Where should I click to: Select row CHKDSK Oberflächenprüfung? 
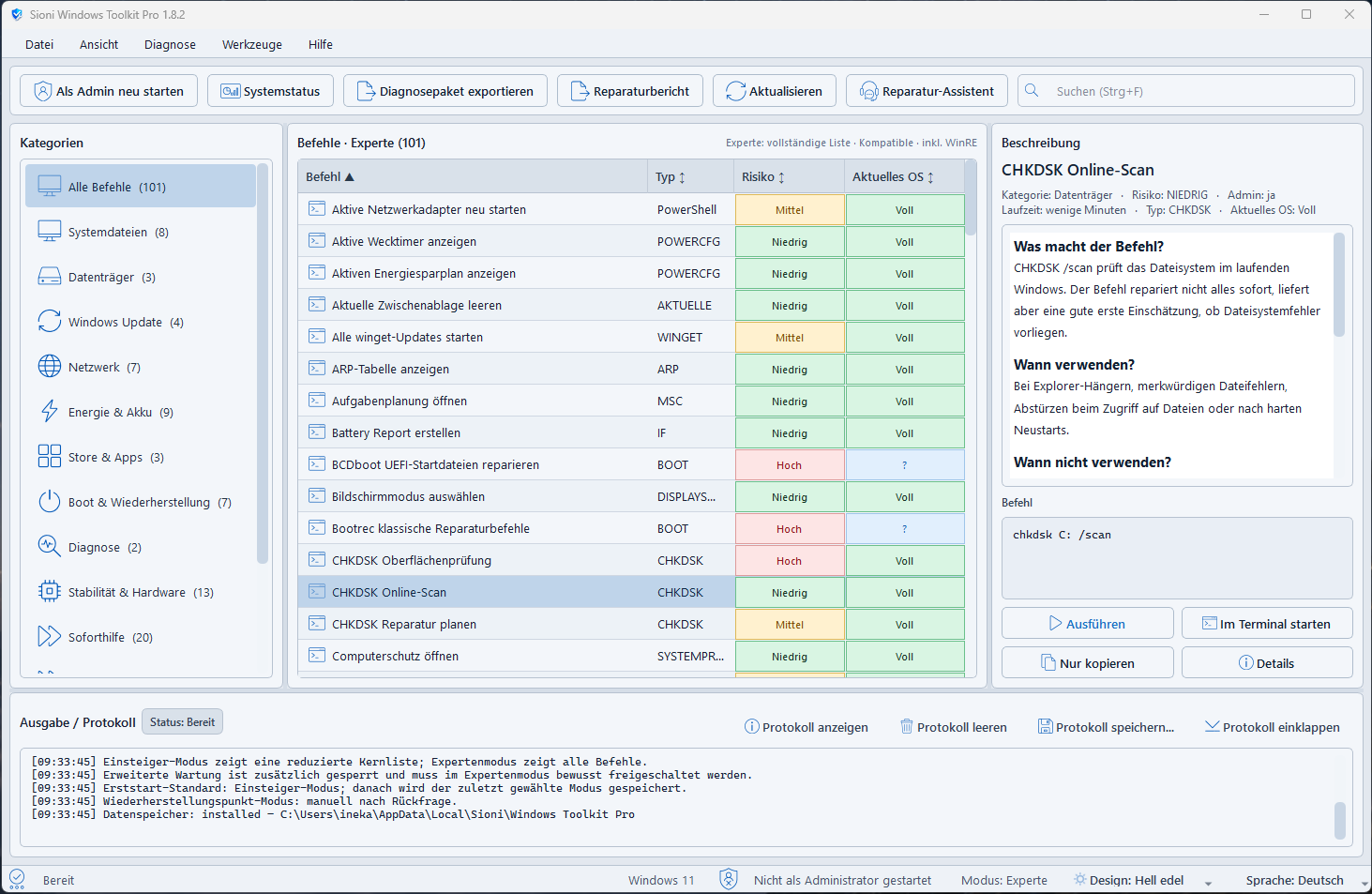click(x=631, y=560)
